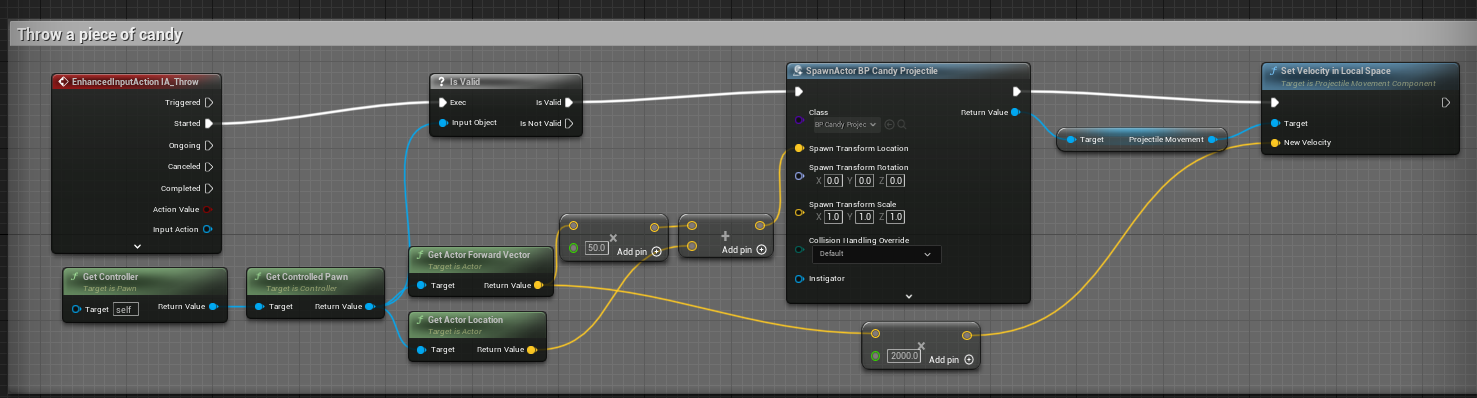Click Target pin on Get Controlled Pawn
Screen dimensions: 1477x398
tap(260, 307)
